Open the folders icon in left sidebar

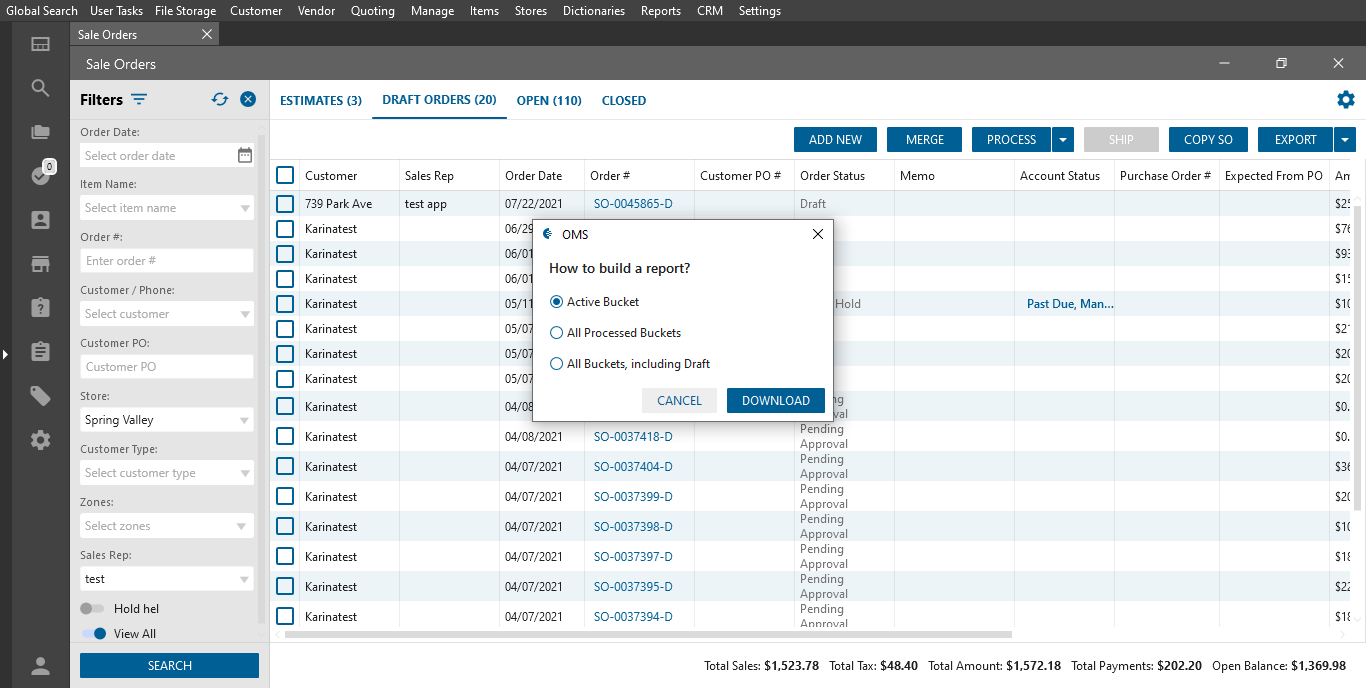[40, 132]
